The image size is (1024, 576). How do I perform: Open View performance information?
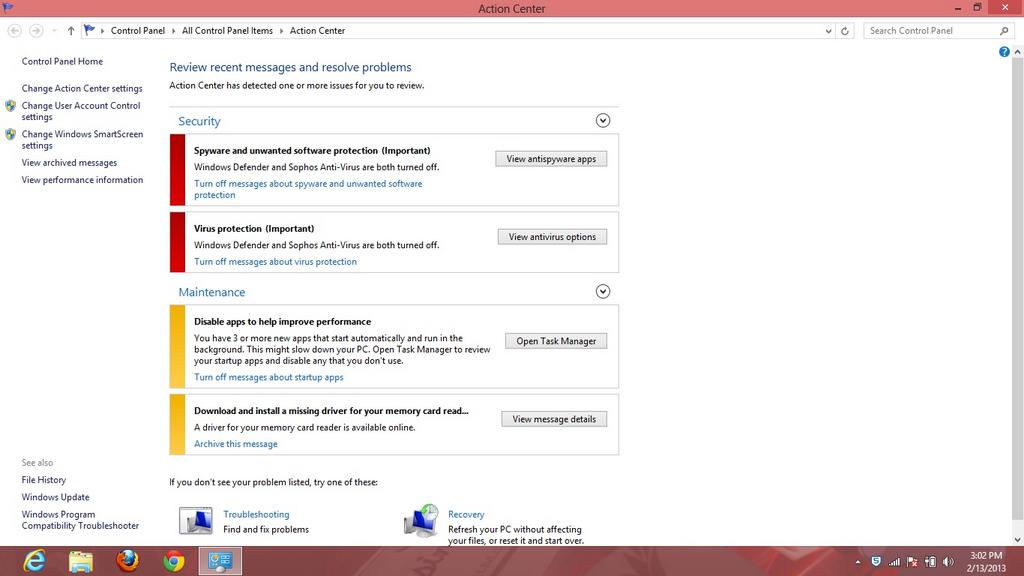coord(82,180)
